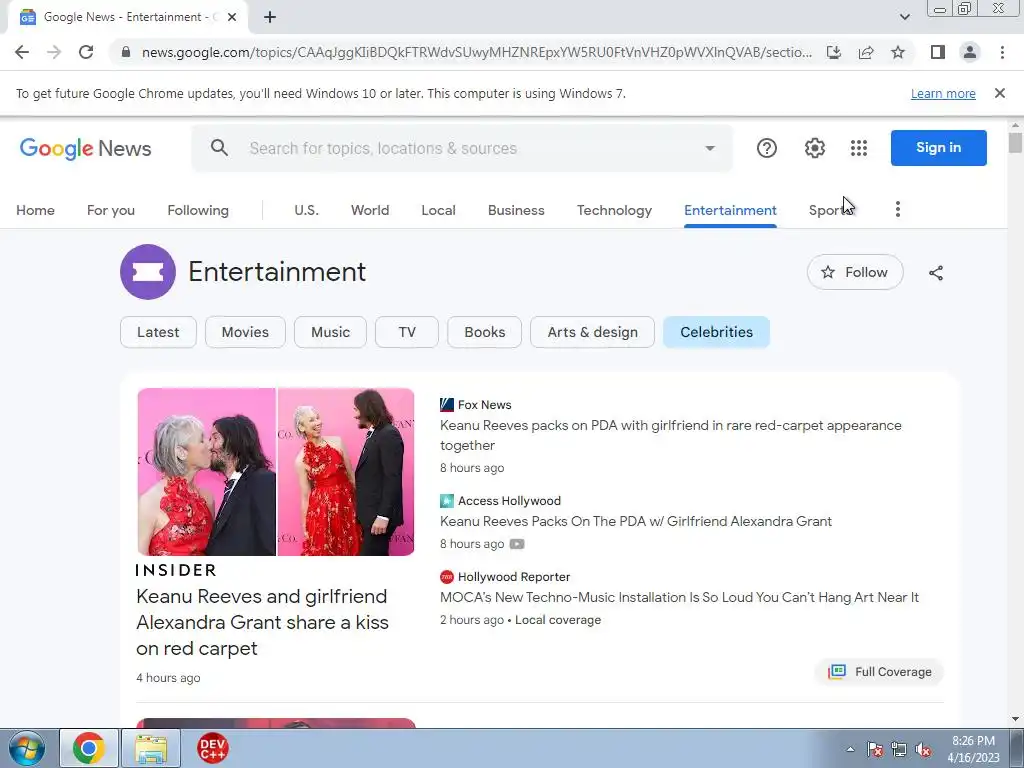Select the Music filter chip
This screenshot has height=768, width=1024.
tap(330, 332)
